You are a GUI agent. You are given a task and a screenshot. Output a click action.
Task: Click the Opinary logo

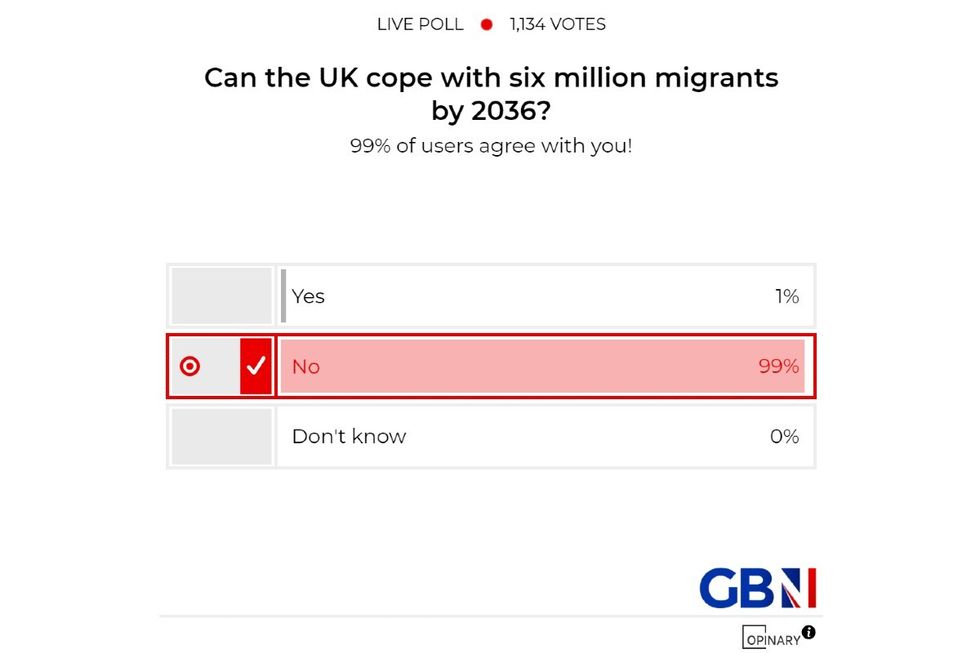(770, 638)
